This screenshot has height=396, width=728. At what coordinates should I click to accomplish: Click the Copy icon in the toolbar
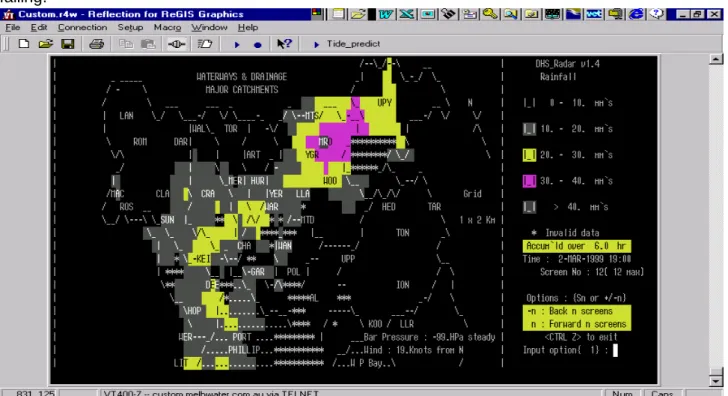pos(125,44)
